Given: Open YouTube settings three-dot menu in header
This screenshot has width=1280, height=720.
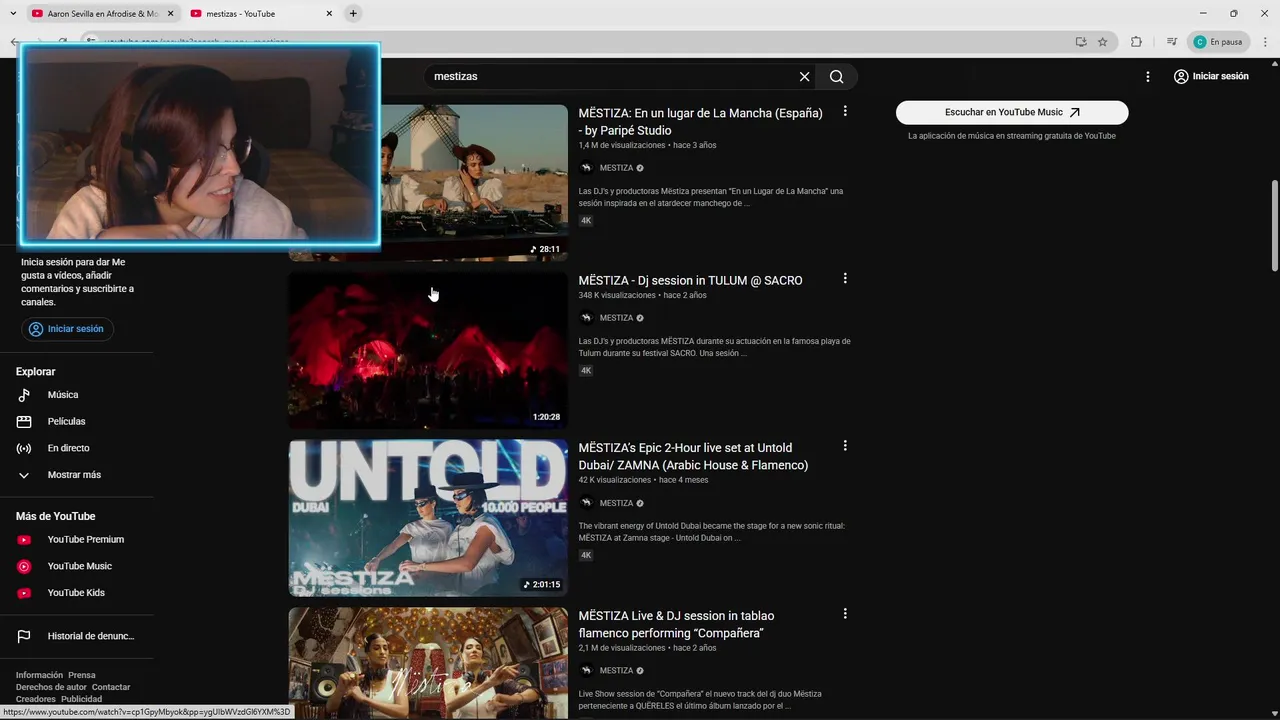Looking at the screenshot, I should coord(1148,76).
